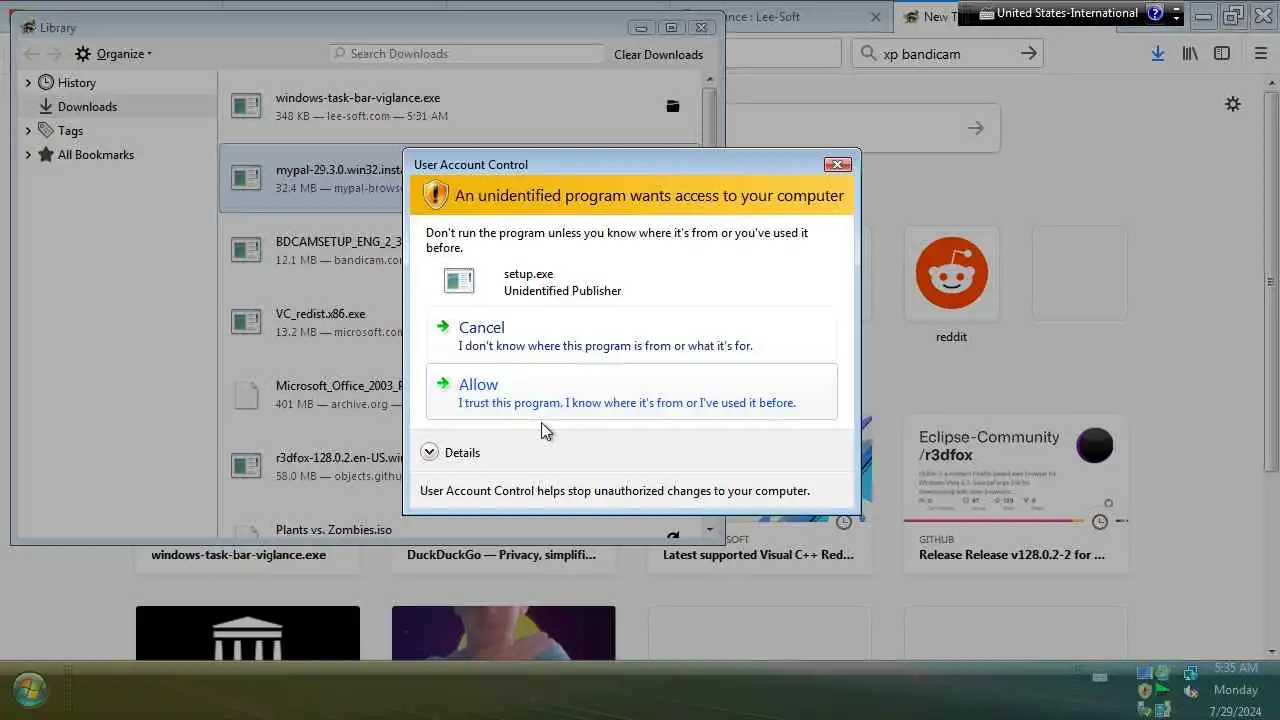The image size is (1280, 720).
Task: Open browser Library toolbar icon
Action: pyautogui.click(x=1190, y=54)
